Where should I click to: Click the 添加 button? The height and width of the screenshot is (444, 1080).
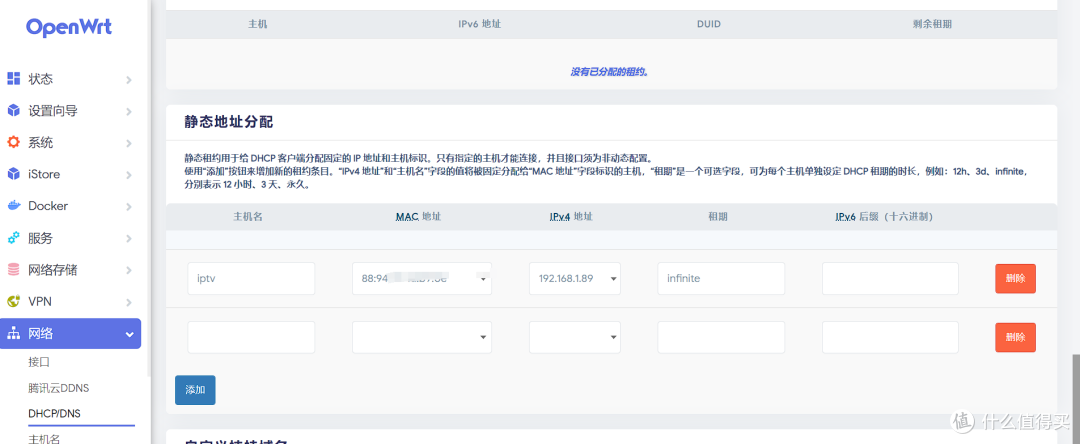[195, 390]
